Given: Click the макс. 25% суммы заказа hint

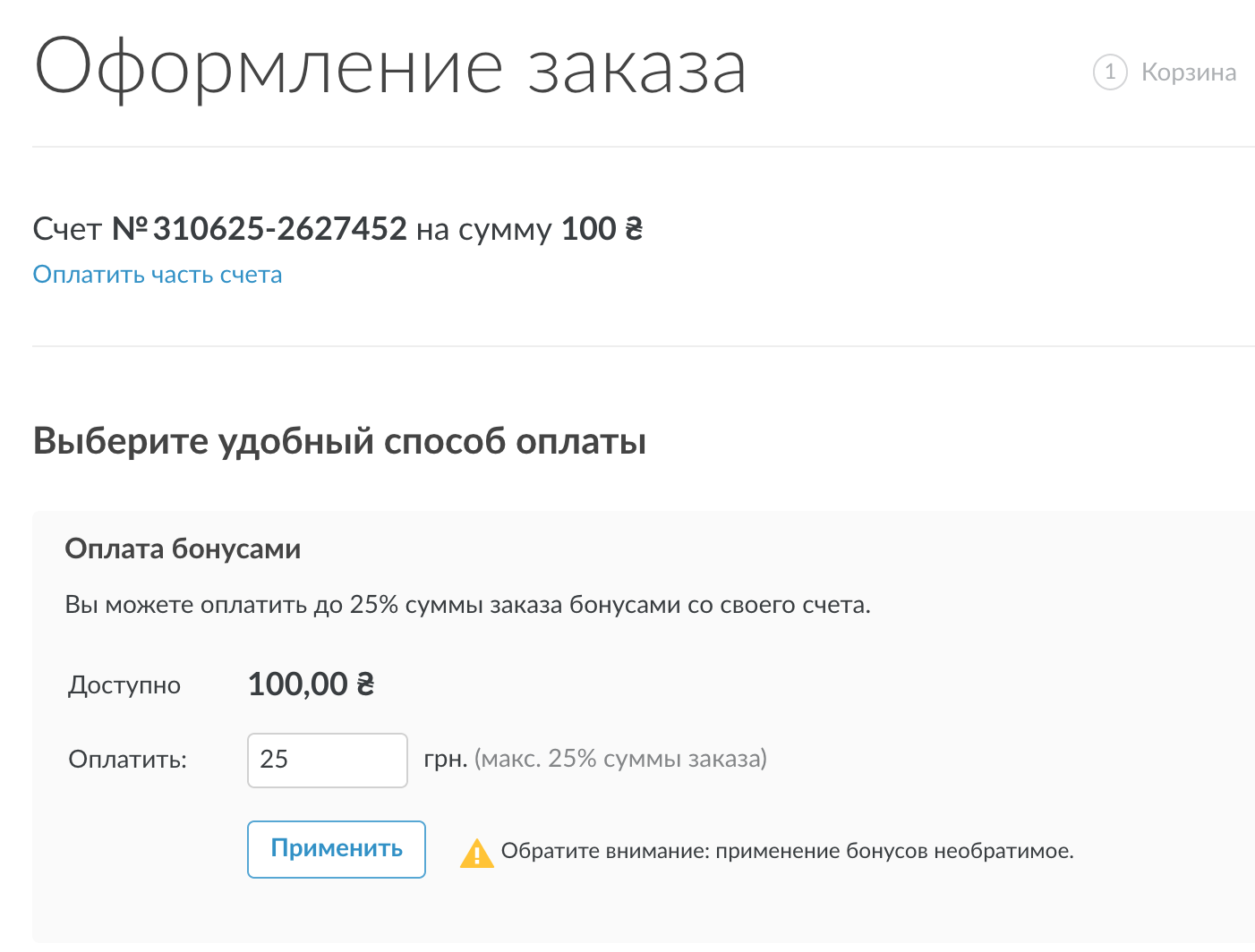Looking at the screenshot, I should pyautogui.click(x=620, y=759).
